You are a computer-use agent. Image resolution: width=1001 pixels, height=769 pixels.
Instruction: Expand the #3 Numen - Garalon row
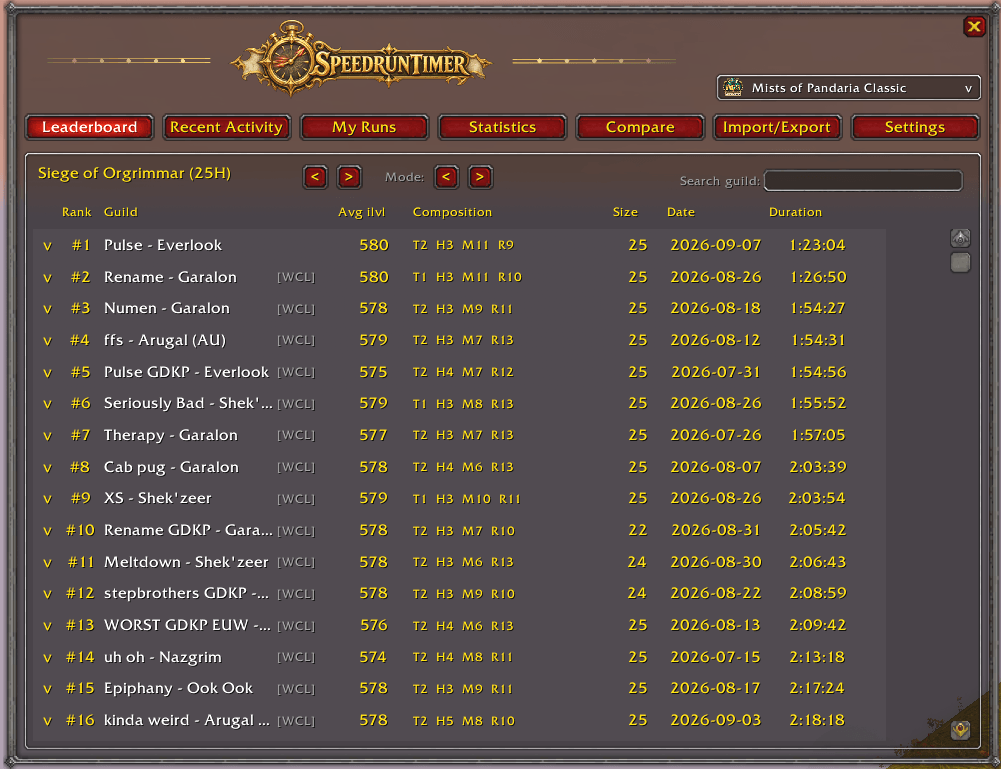47,309
